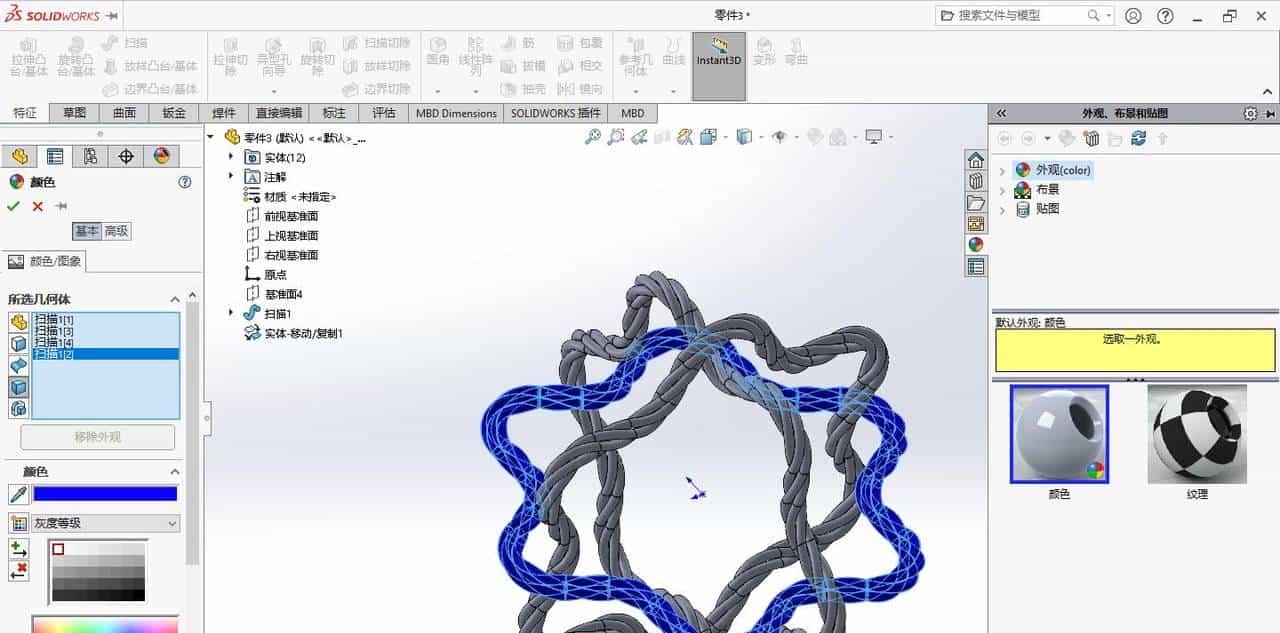
Task: Switch to the 评估 (Evaluate) ribbon tab
Action: [384, 113]
